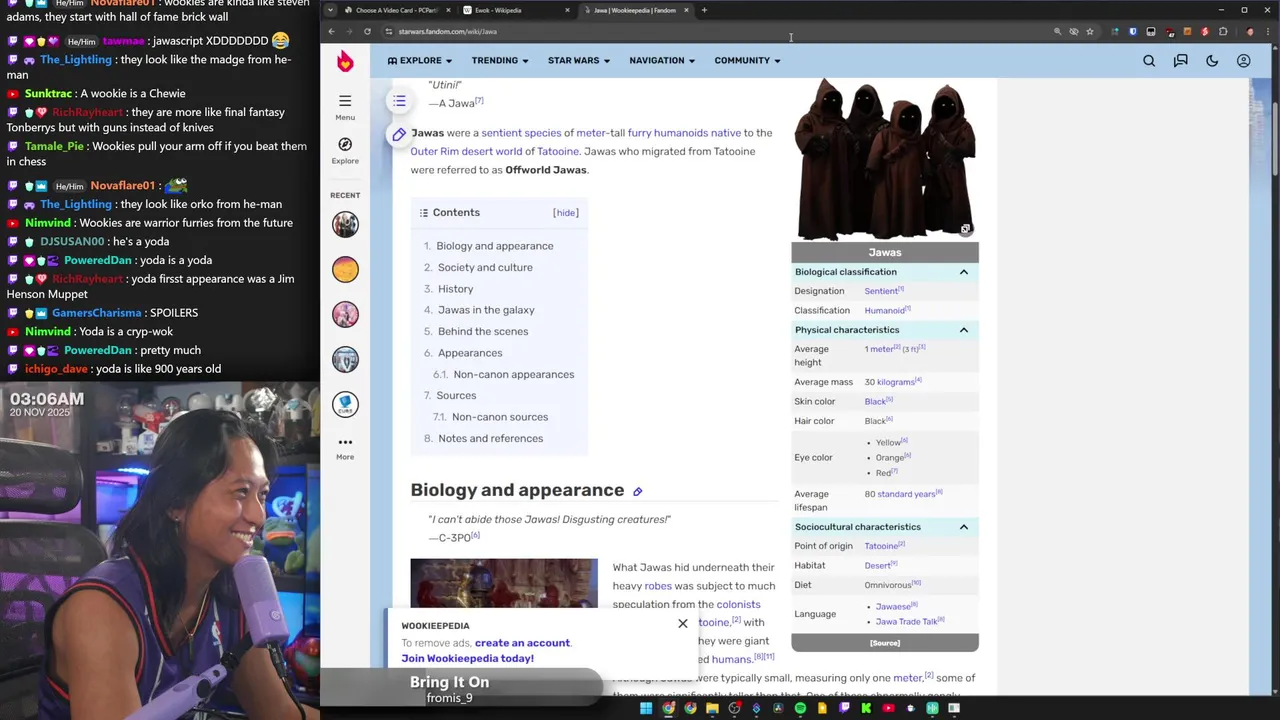Viewport: 1280px width, 720px height.
Task: Open the green Kick icon on the taskbar
Action: tap(866, 708)
